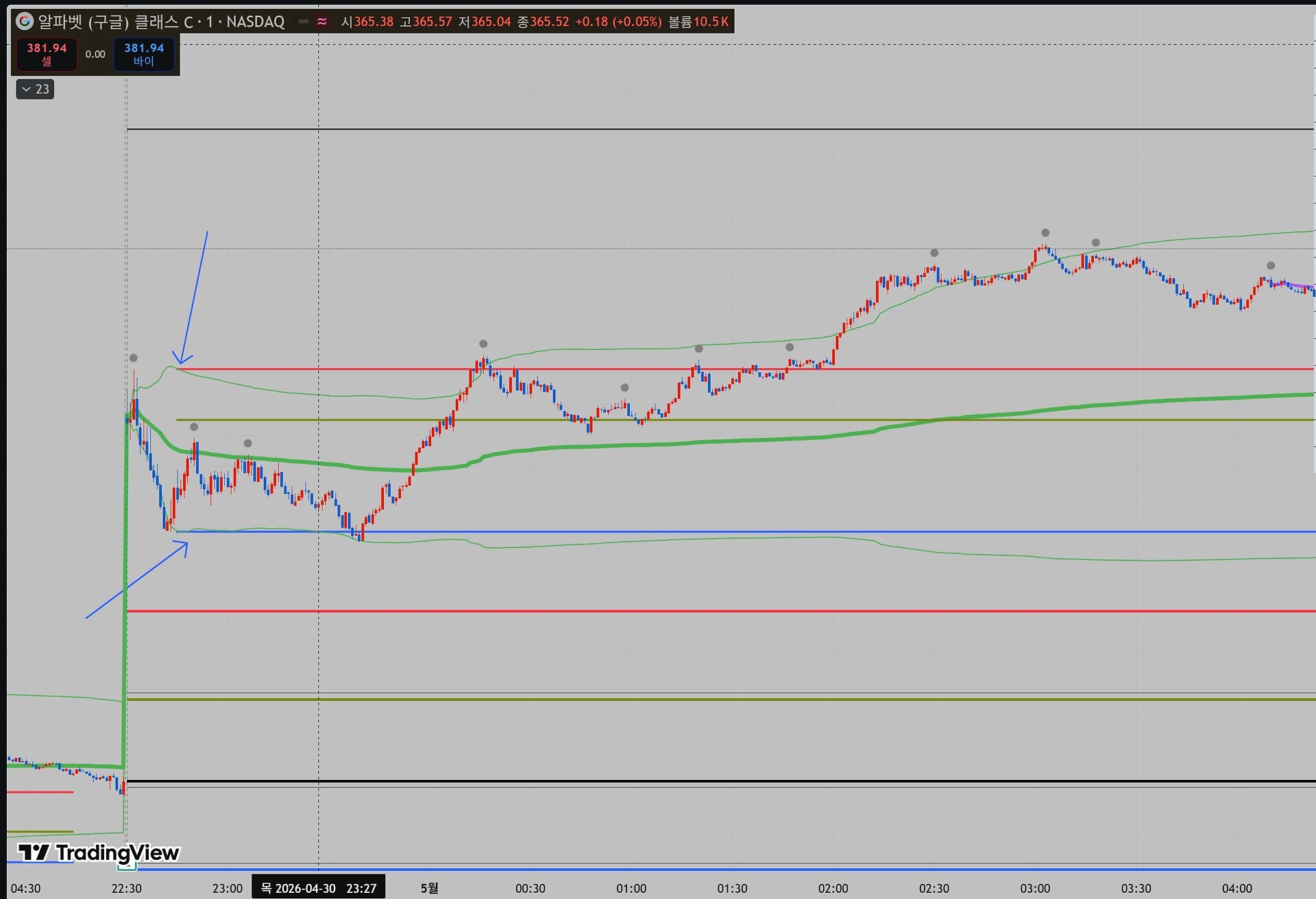
Task: Expand the collapsed indicator legend showing 23
Action: 35,89
